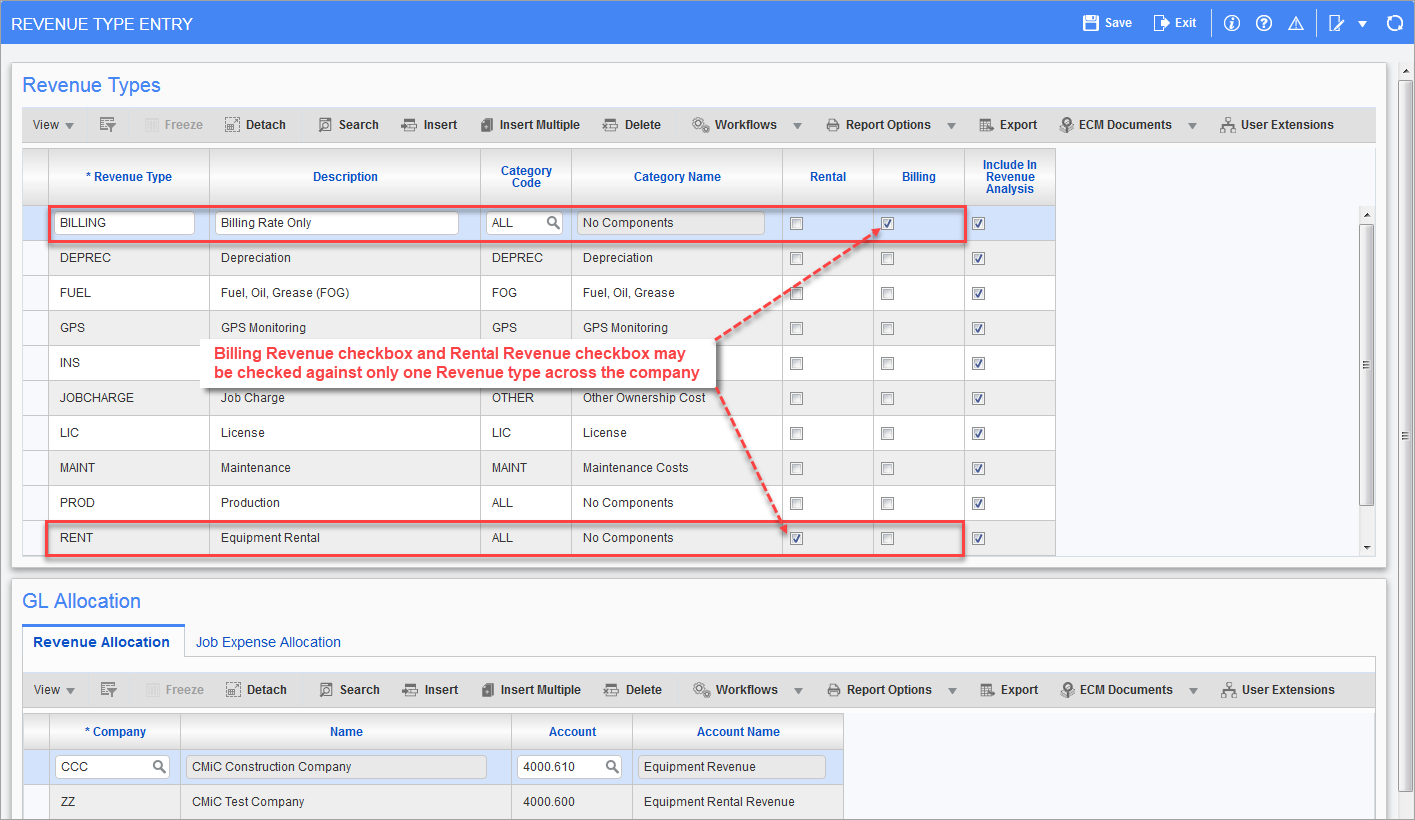This screenshot has height=820, width=1415.
Task: Toggle Include In Revenue Analysis for DEPREC
Action: (x=978, y=259)
